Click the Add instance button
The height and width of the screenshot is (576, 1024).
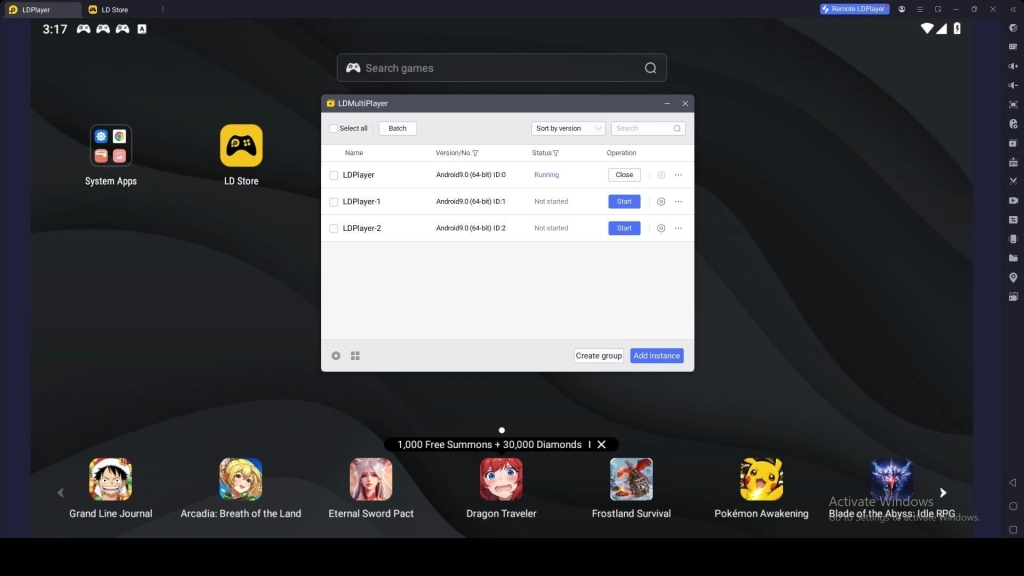click(656, 356)
